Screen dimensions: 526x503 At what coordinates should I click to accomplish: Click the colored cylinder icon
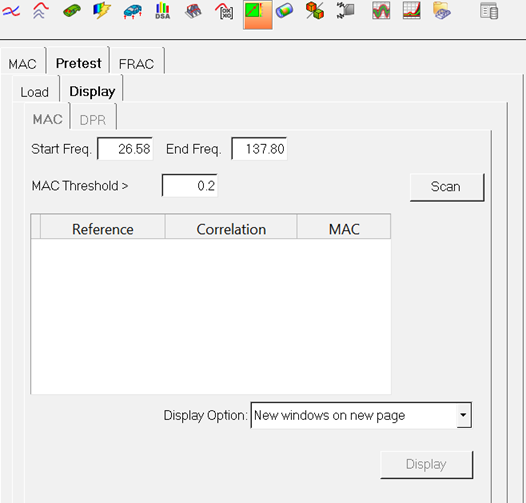[284, 11]
